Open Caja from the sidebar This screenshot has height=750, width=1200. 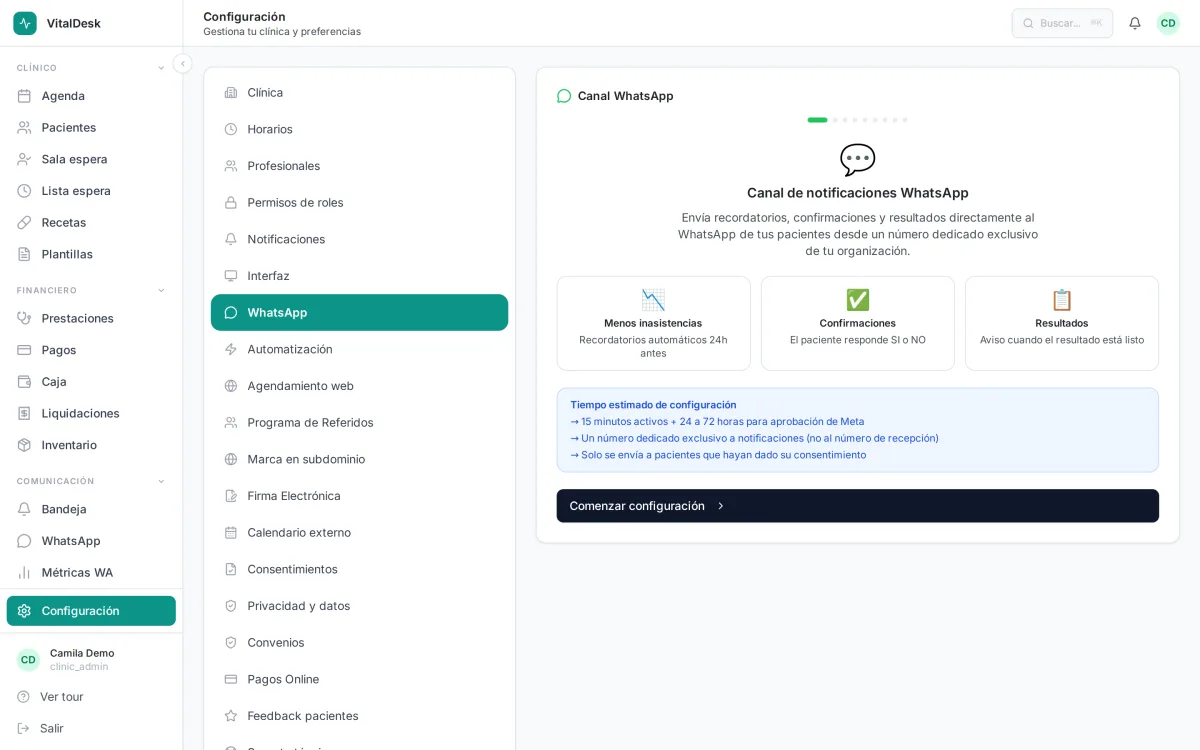pos(91,382)
